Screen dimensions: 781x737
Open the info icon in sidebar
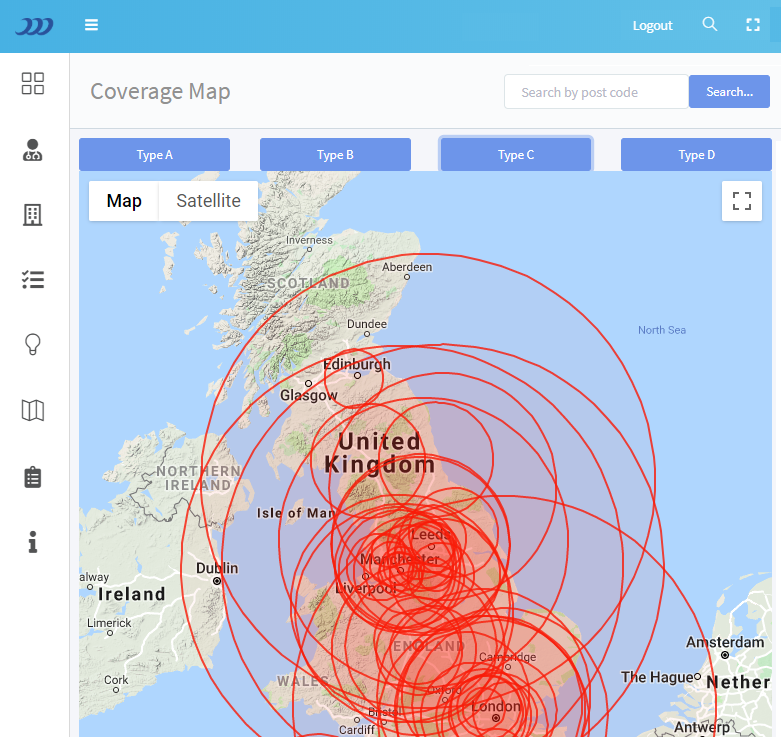(x=33, y=542)
